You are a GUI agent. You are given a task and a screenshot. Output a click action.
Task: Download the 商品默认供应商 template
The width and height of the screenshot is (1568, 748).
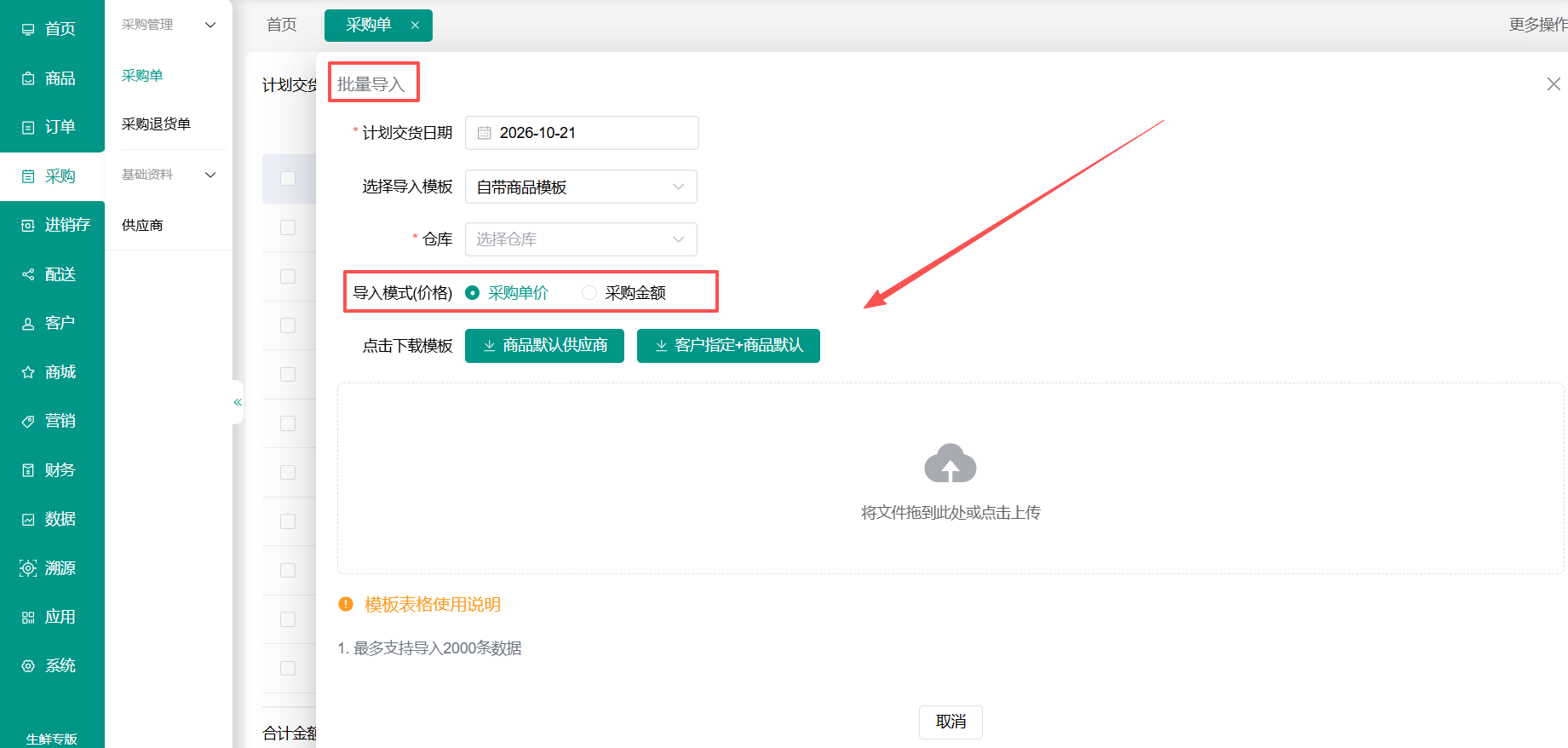(544, 346)
